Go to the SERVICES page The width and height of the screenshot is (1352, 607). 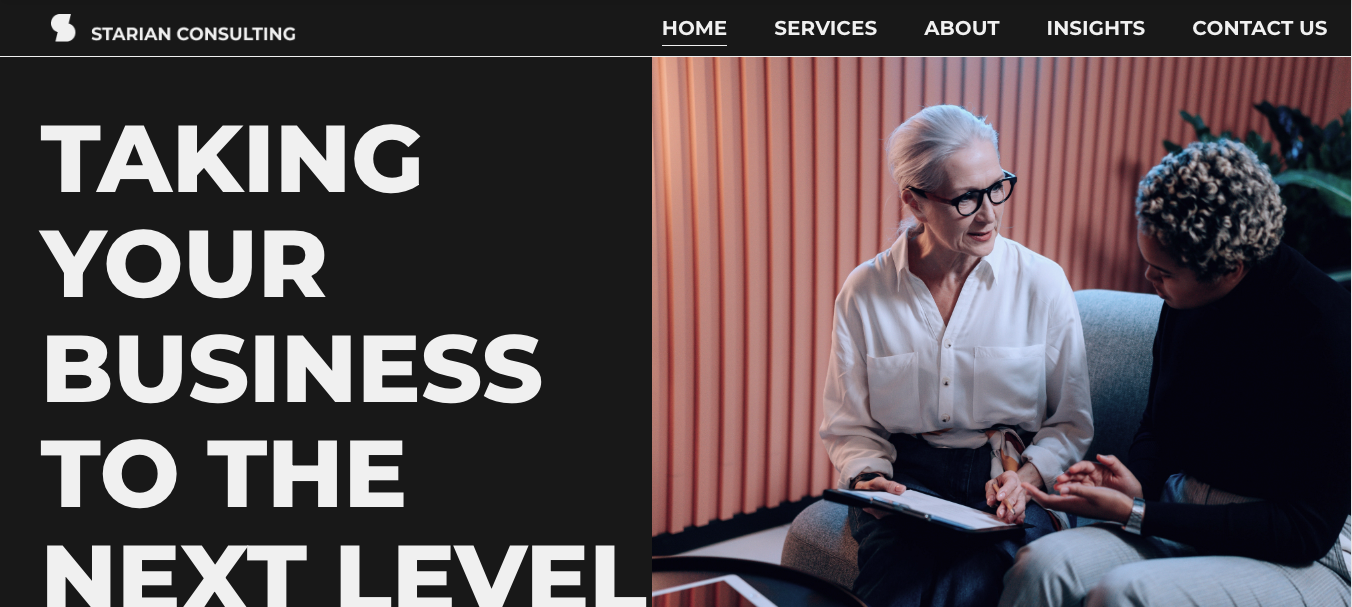pyautogui.click(x=825, y=28)
